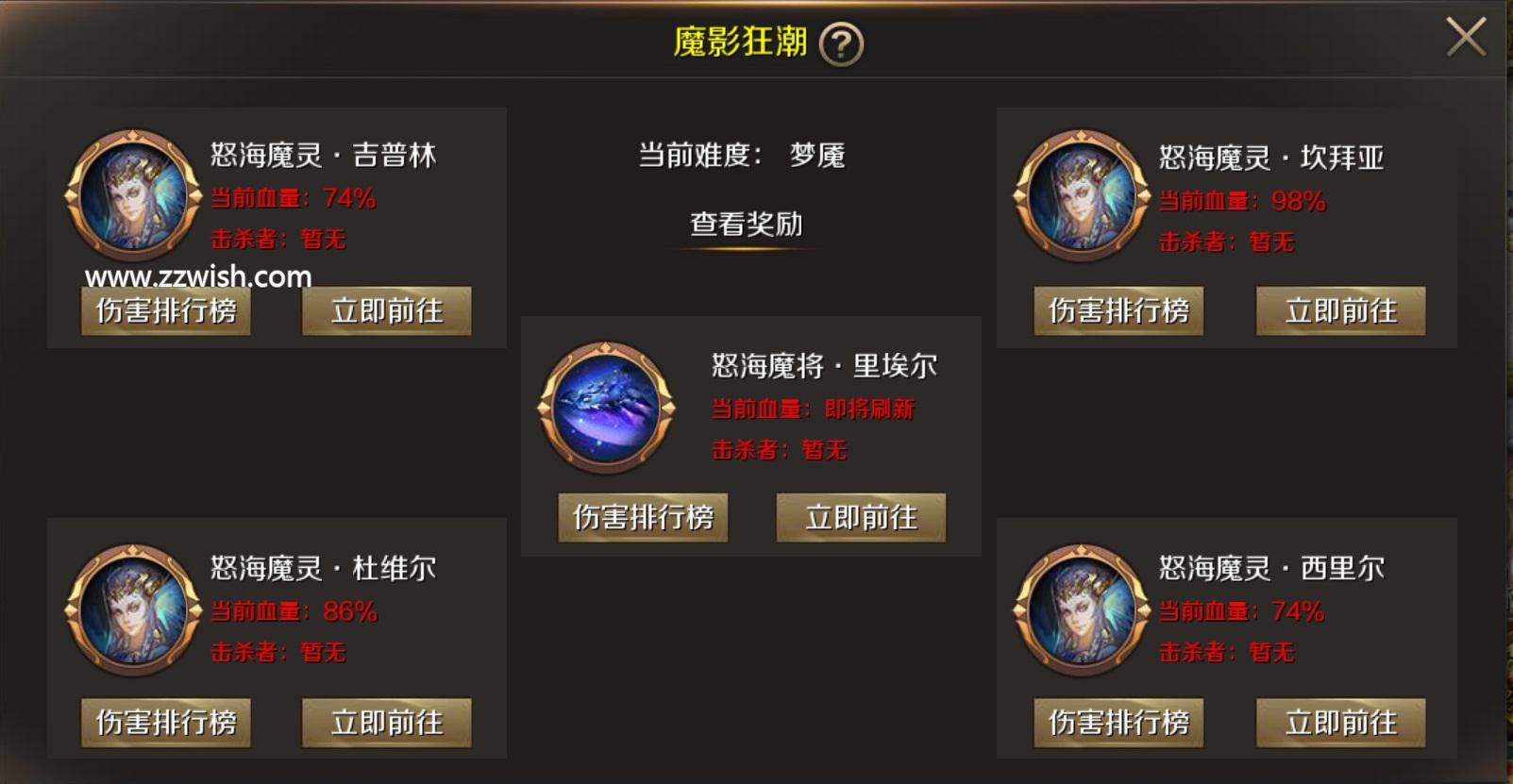Select the 坎拜亚 boss portrait icon
This screenshot has height=784, width=1513.
(x=1082, y=195)
